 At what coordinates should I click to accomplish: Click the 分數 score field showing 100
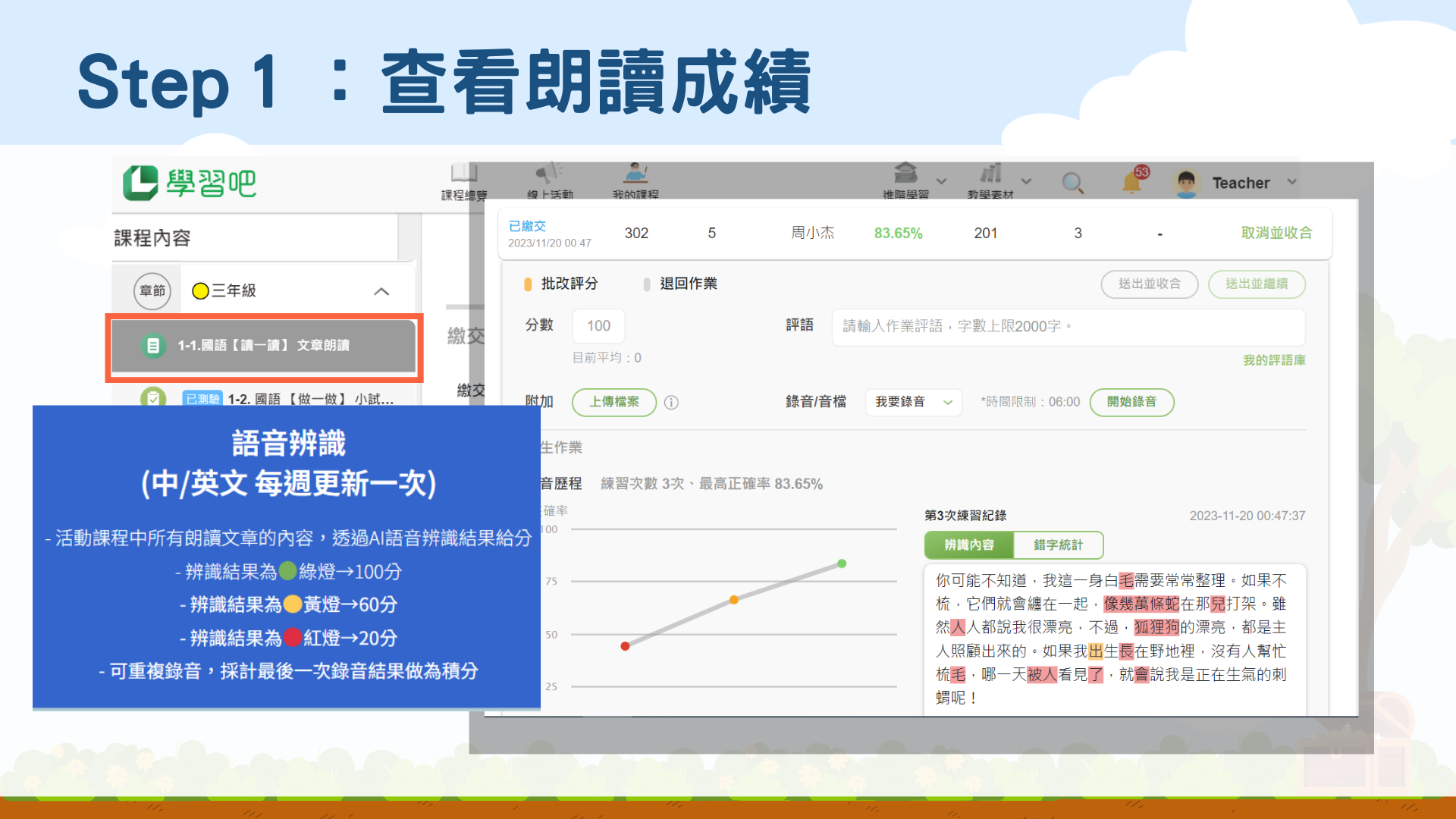(x=598, y=326)
